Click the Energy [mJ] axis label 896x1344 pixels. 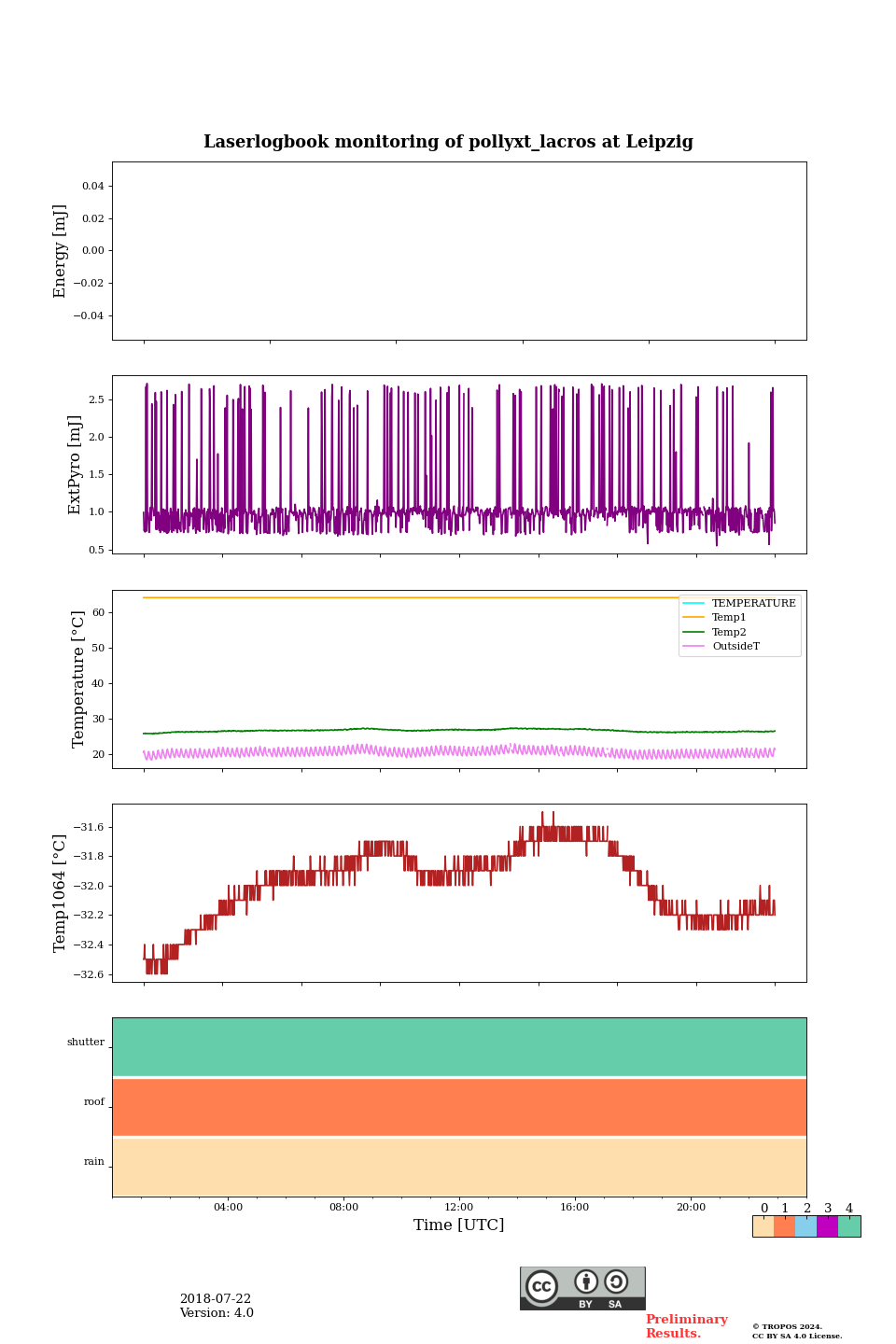61,251
